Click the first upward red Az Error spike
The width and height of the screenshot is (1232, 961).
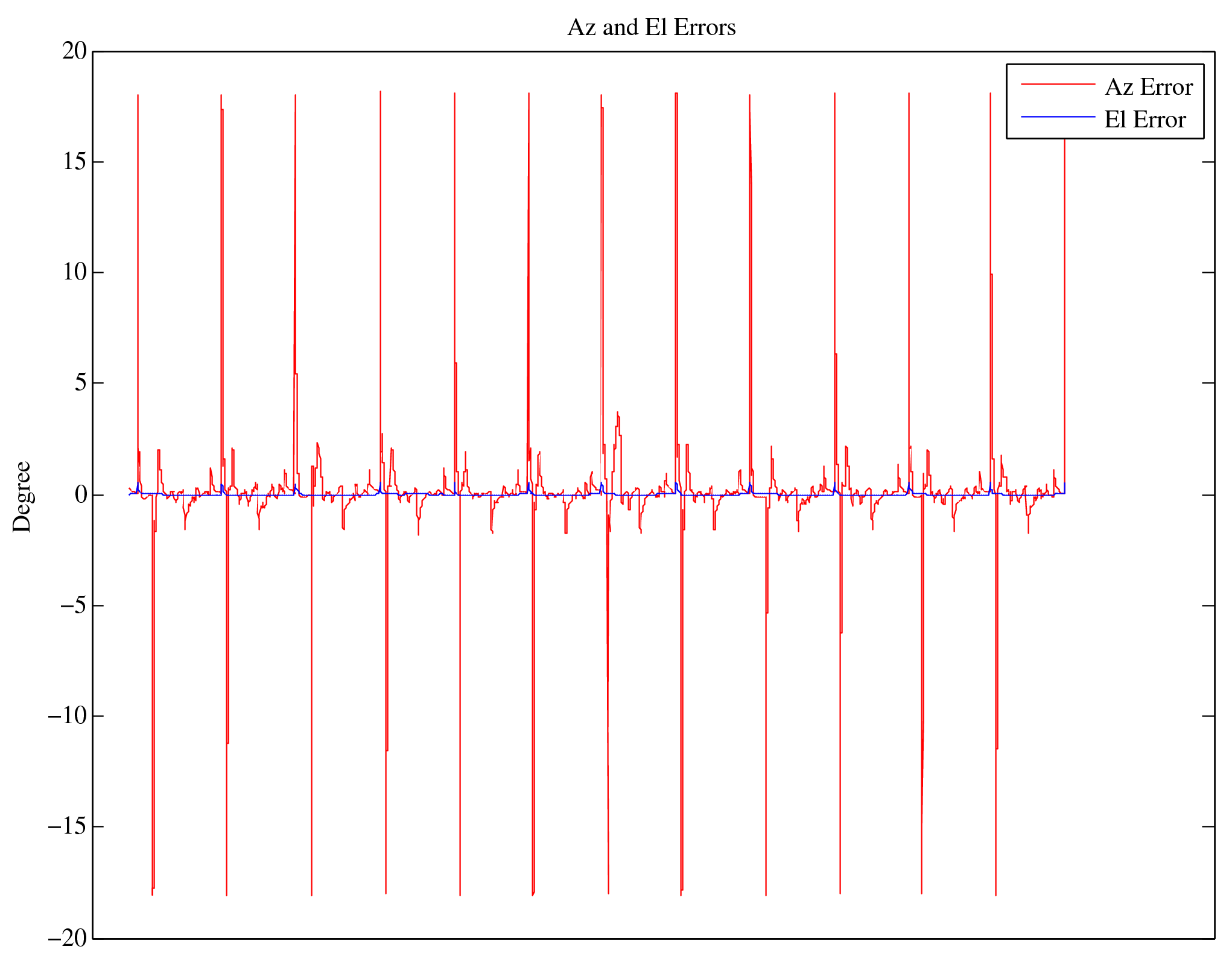tap(138, 241)
